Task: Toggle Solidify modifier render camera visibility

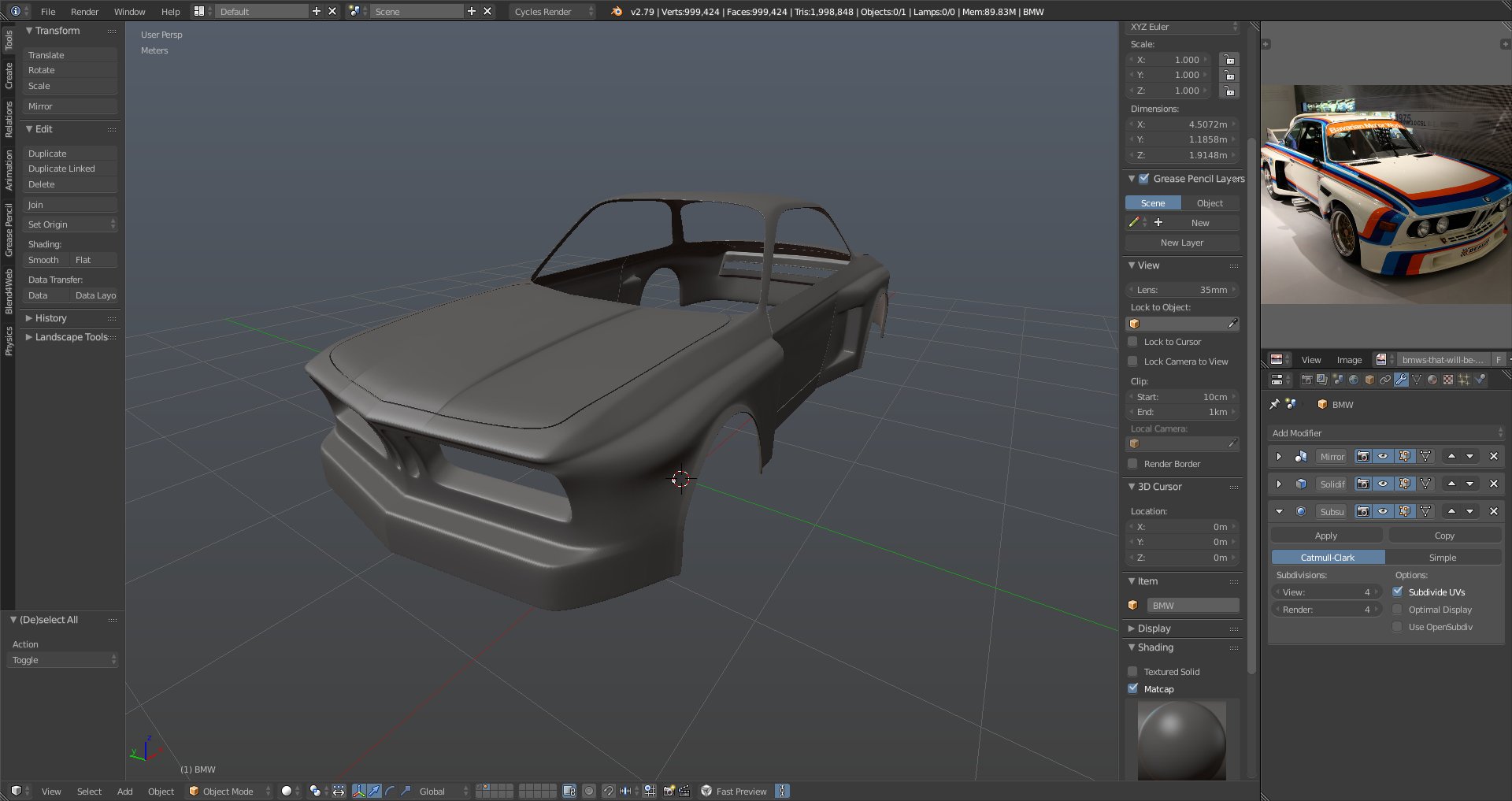Action: point(1362,484)
